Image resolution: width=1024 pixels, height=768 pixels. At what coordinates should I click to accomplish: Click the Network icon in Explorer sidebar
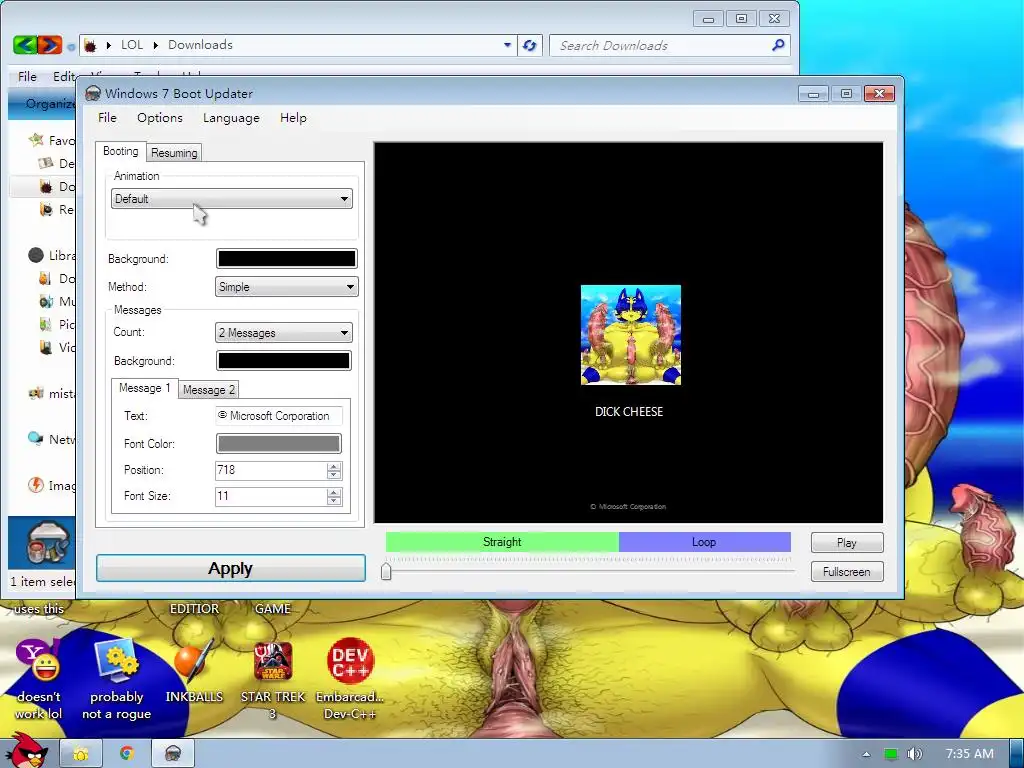click(36, 439)
